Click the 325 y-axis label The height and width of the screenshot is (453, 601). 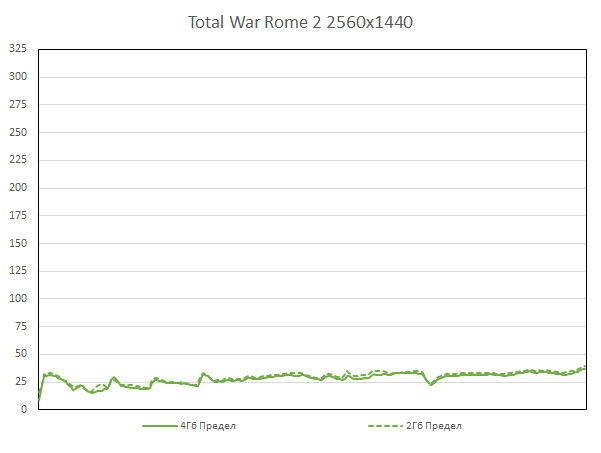pyautogui.click(x=17, y=48)
